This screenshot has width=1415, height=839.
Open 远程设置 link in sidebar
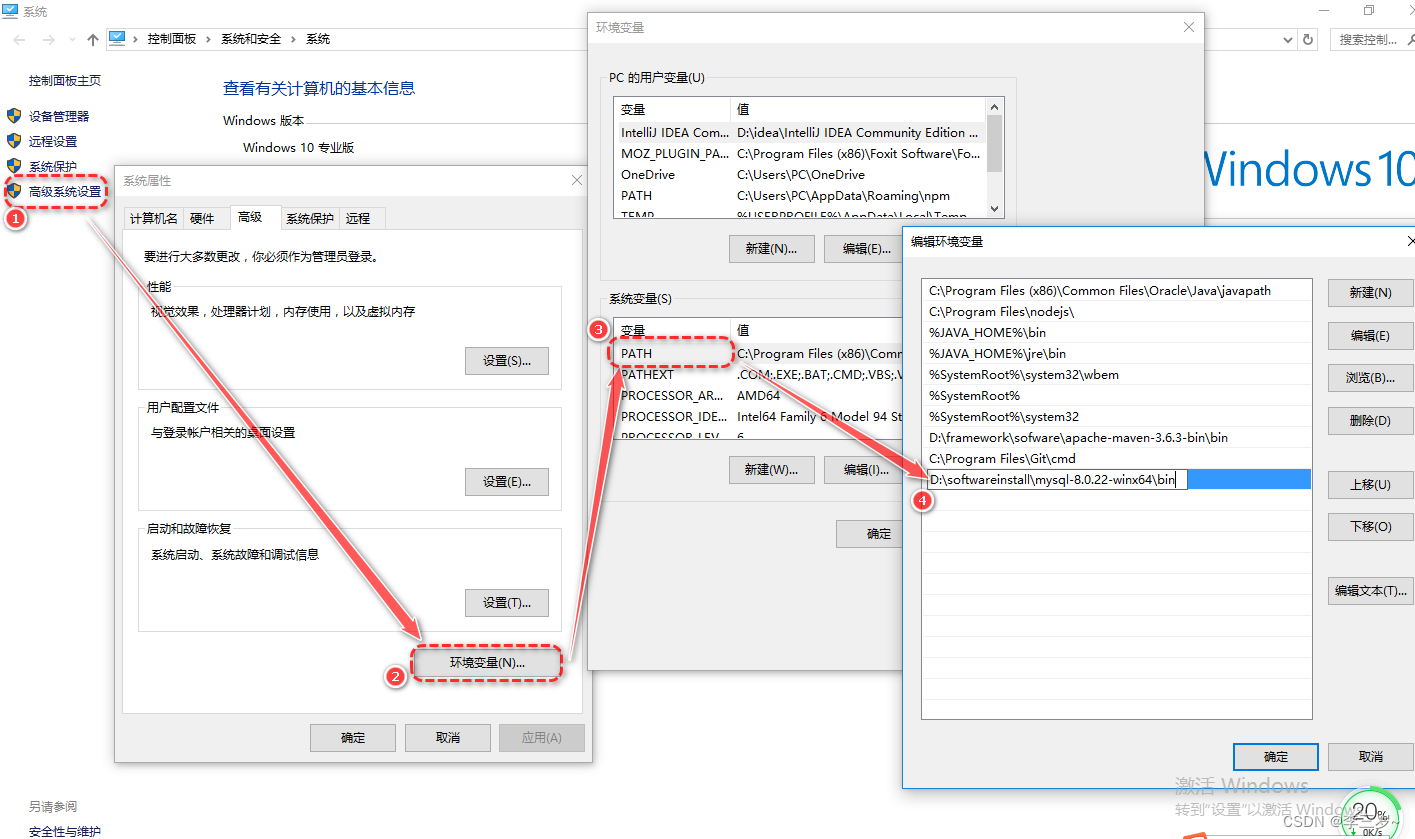pyautogui.click(x=53, y=141)
